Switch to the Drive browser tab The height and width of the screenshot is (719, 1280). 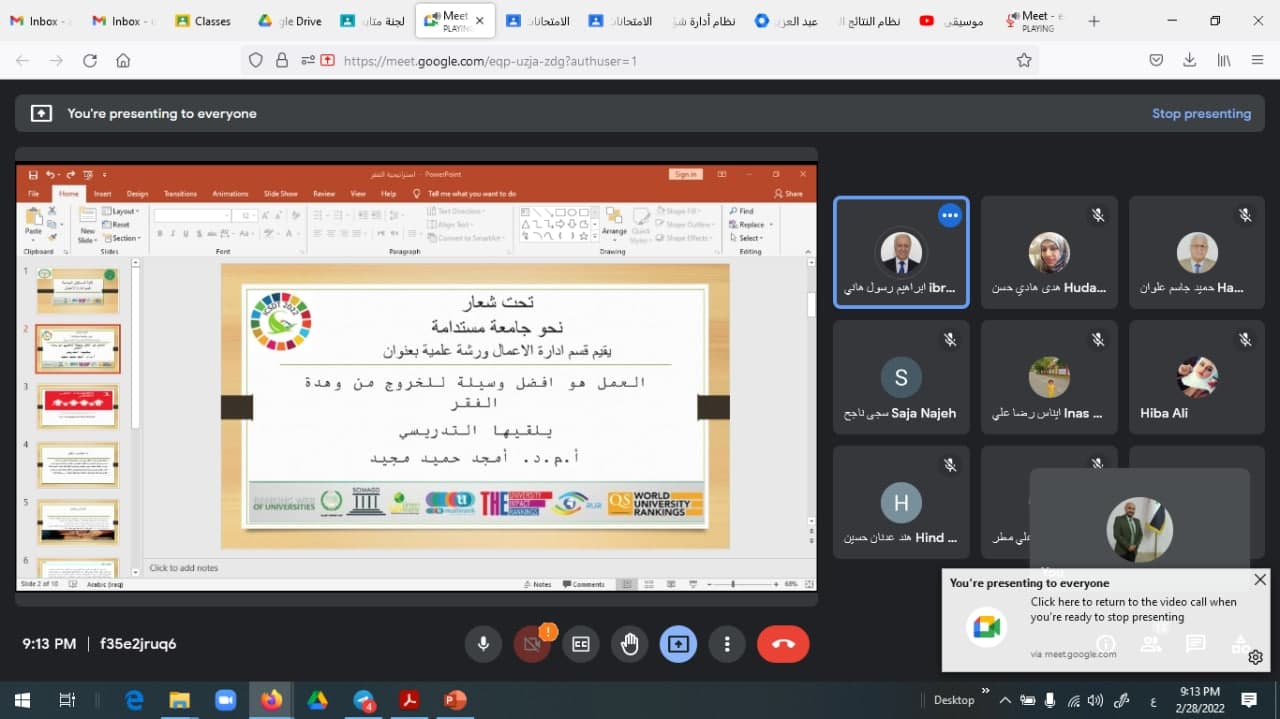pos(289,21)
